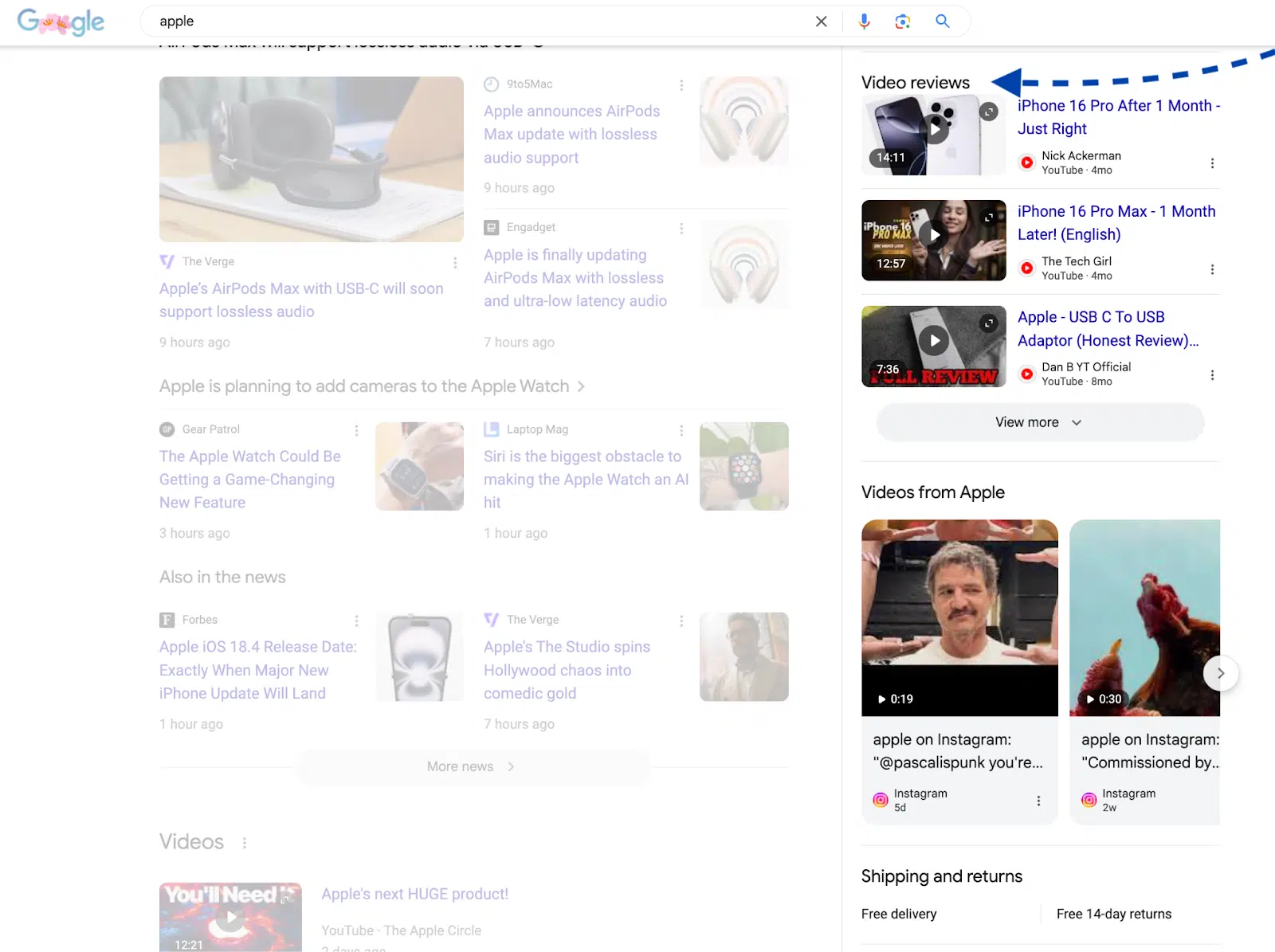Open 'Apple - USB C To USB Adaptor' link
Image resolution: width=1275 pixels, height=952 pixels.
pyautogui.click(x=1108, y=329)
